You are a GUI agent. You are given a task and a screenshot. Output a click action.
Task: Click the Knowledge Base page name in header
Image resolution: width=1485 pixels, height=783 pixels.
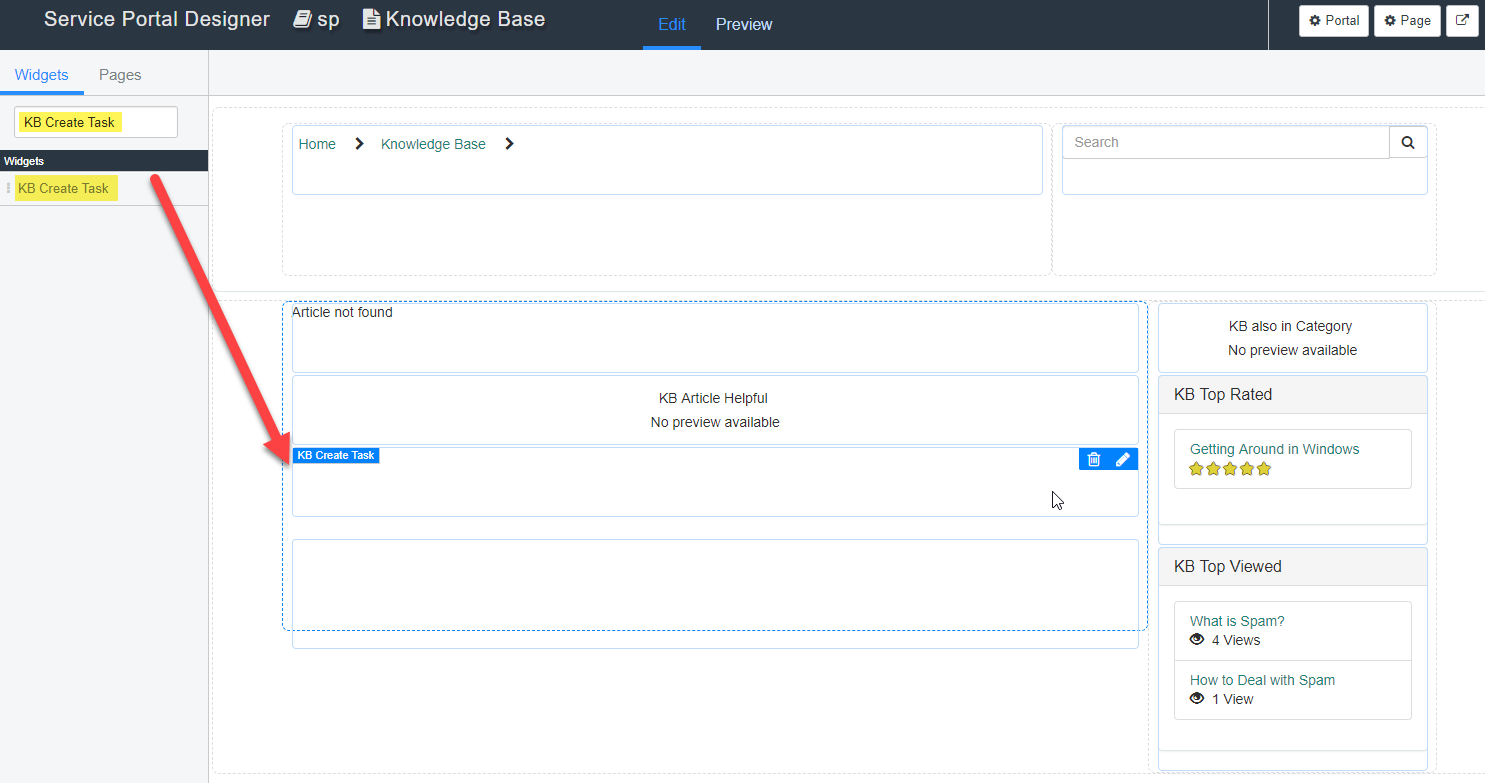[x=466, y=19]
